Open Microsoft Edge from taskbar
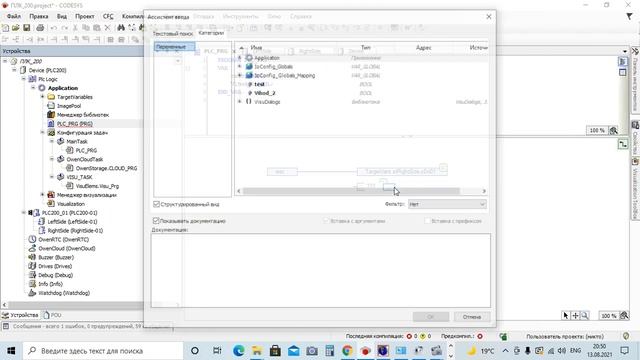Screen dimensions: 640x360 pyautogui.click(x=239, y=351)
